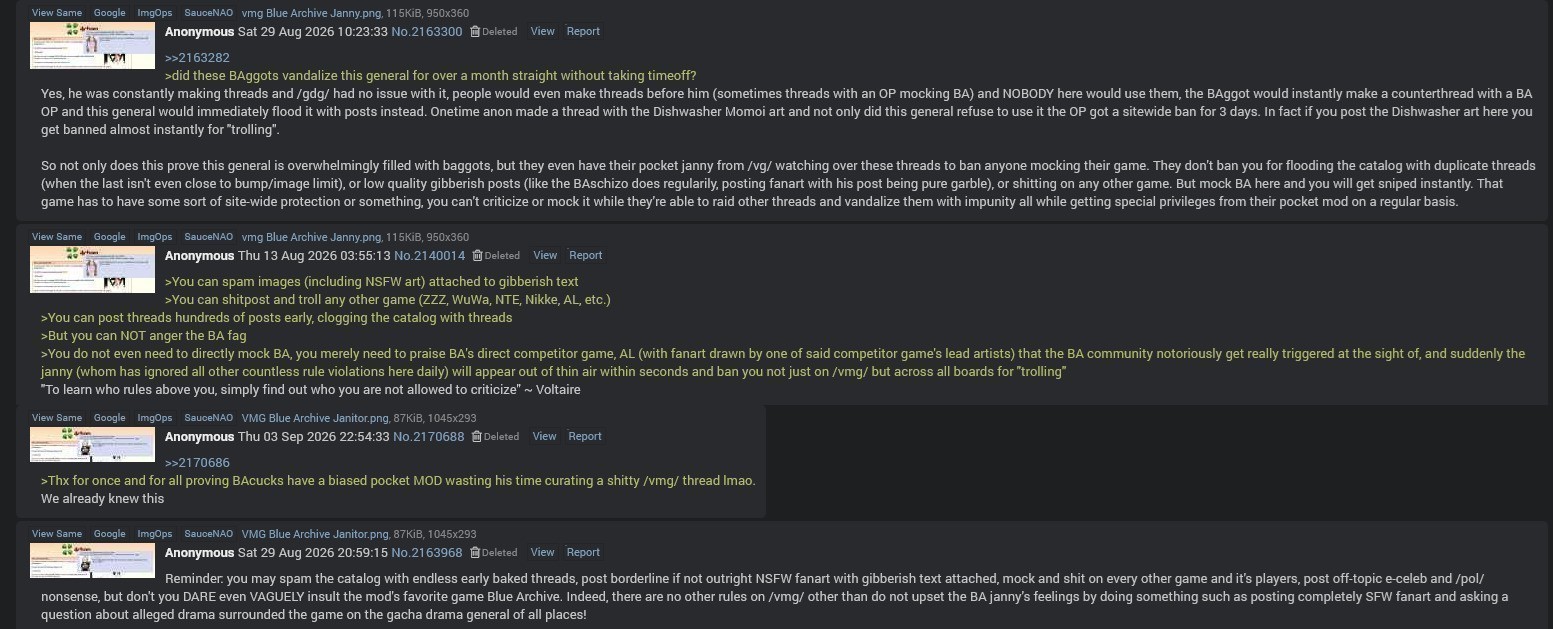Screen dimensions: 1553x629
Task: Open Google image search for the second post
Action: coord(109,237)
